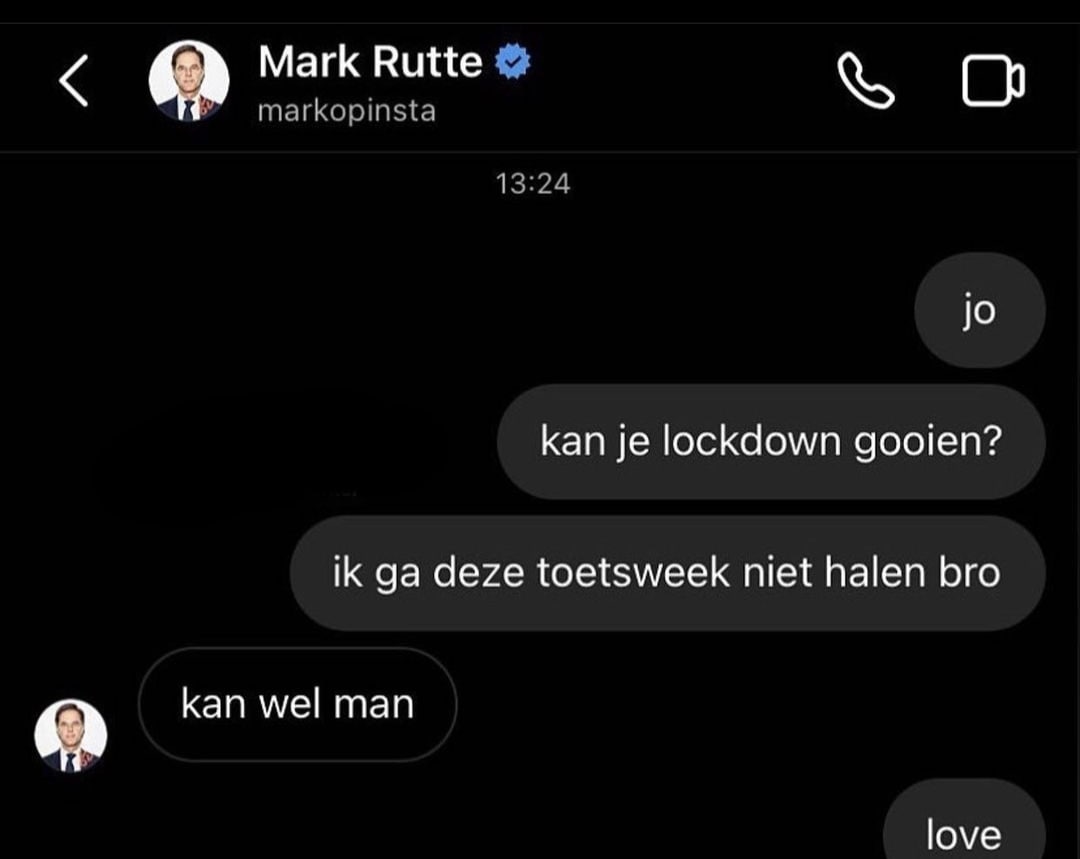Start a voice call with Mark Rutte
The image size is (1080, 859).
tap(866, 81)
